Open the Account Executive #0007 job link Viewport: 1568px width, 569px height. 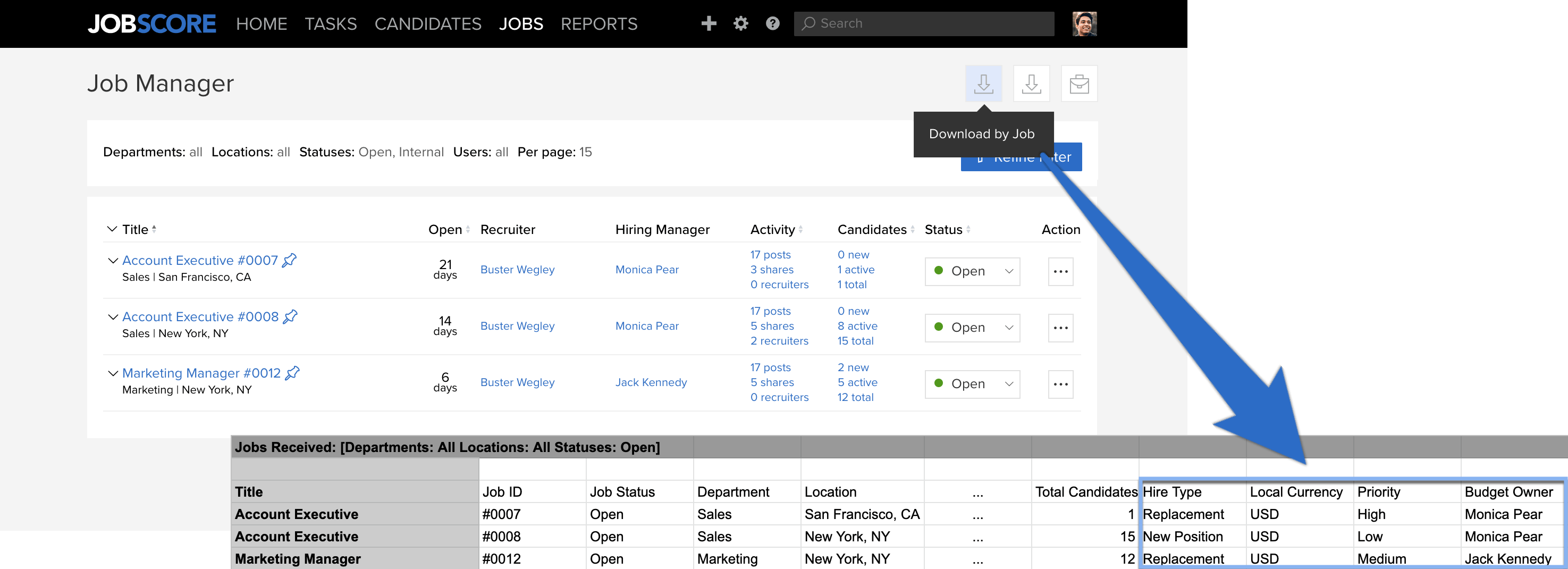[200, 260]
